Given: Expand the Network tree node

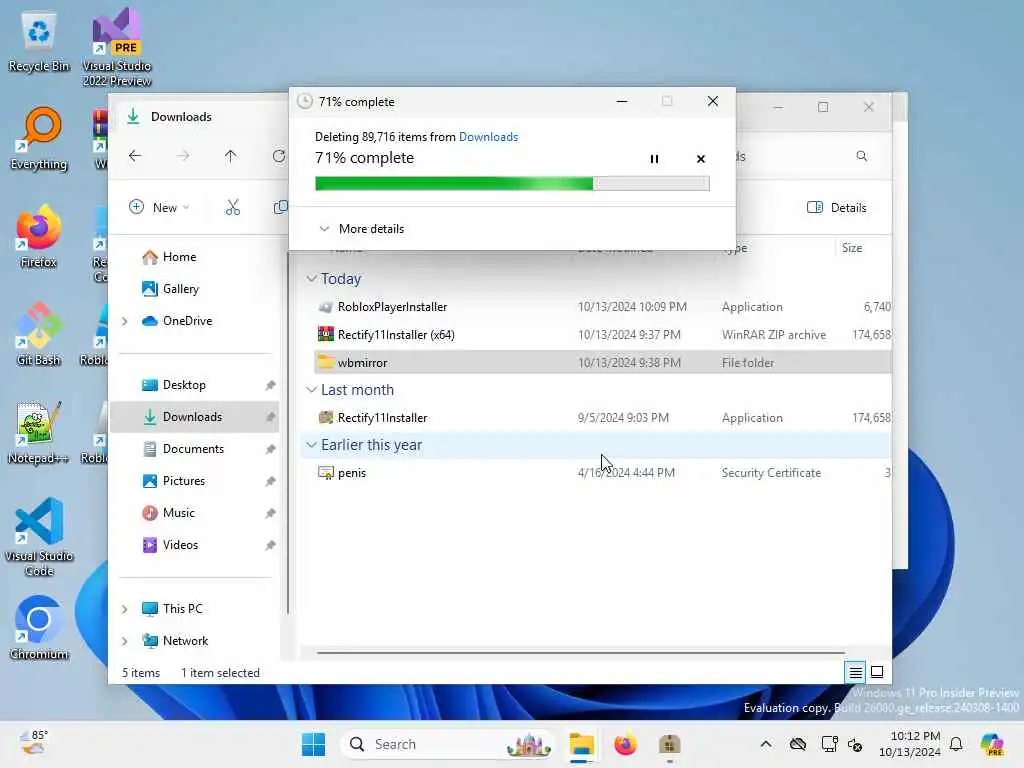Looking at the screenshot, I should 125,641.
